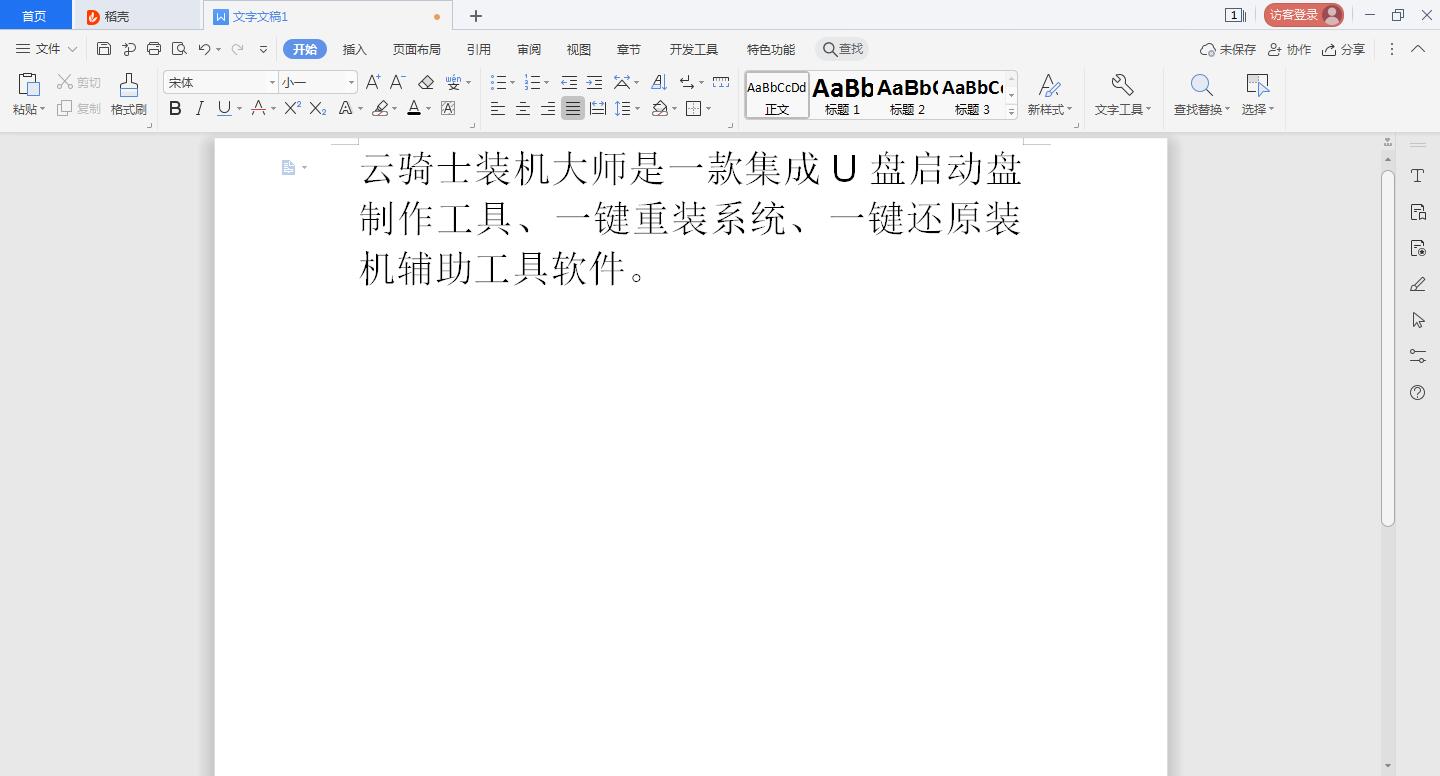
Task: Open the borders dropdown arrow
Action: pyautogui.click(x=708, y=108)
